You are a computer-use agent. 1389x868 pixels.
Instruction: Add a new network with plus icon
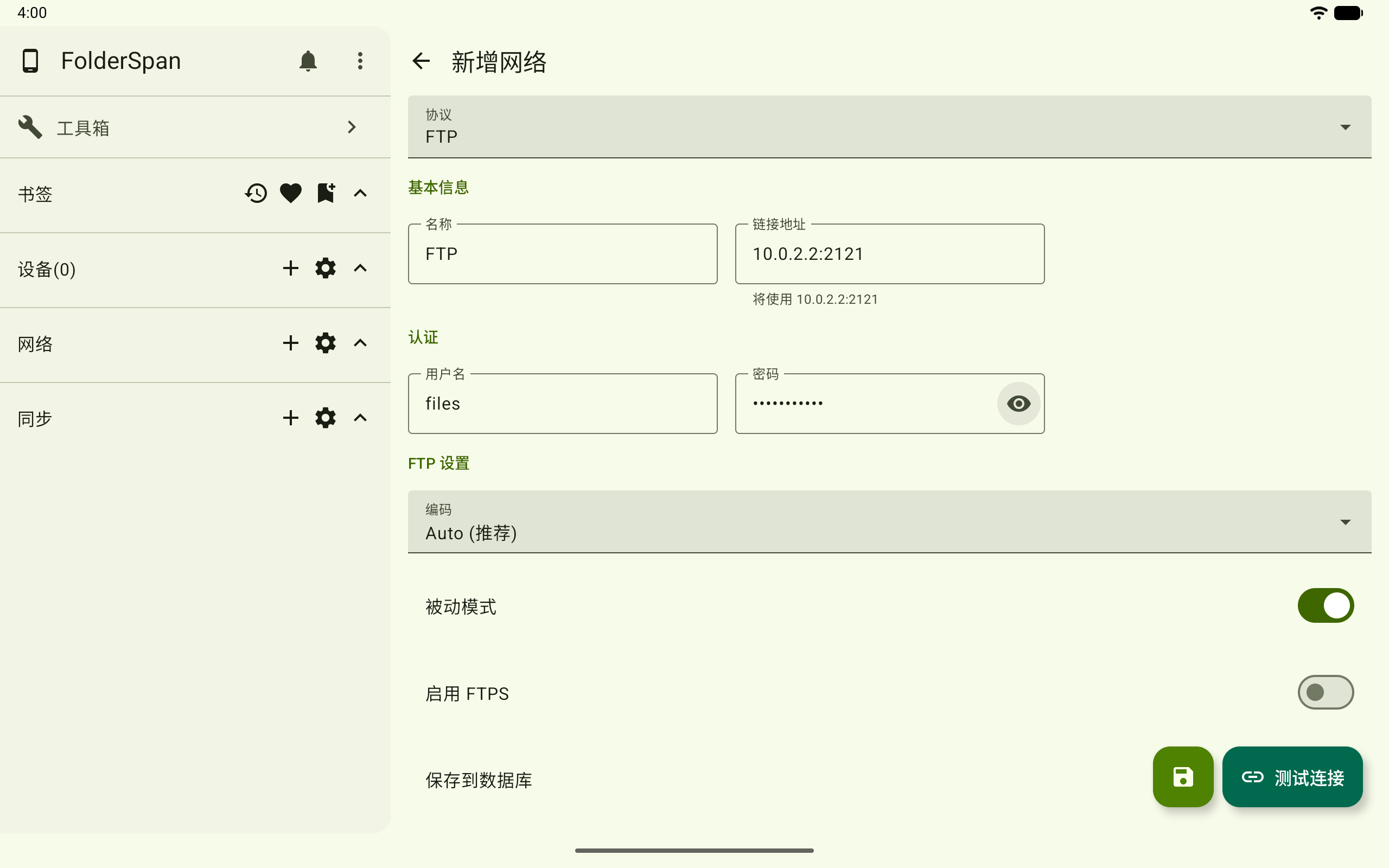click(291, 343)
